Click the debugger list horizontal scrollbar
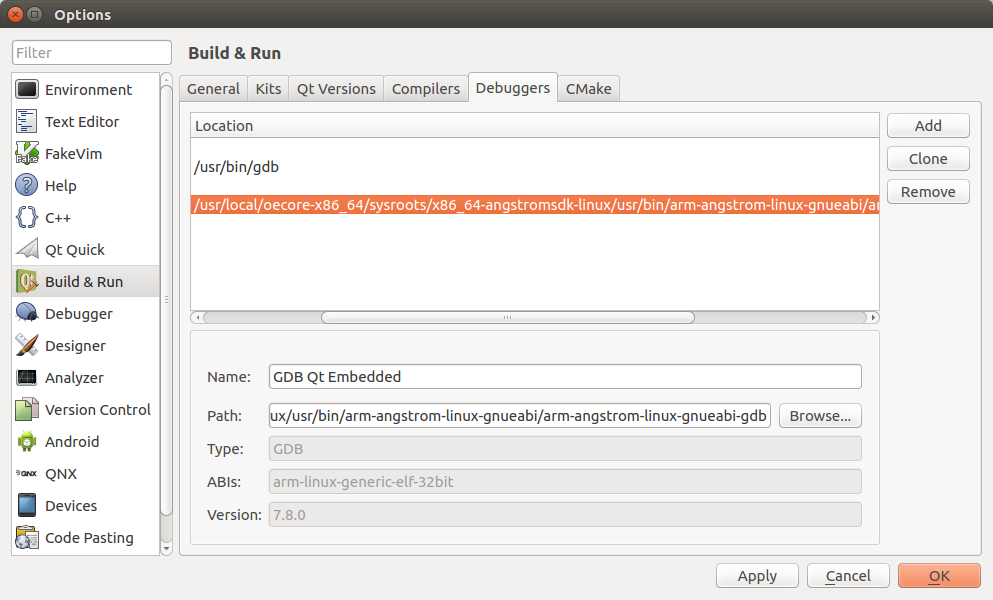The image size is (993, 600). click(x=507, y=318)
